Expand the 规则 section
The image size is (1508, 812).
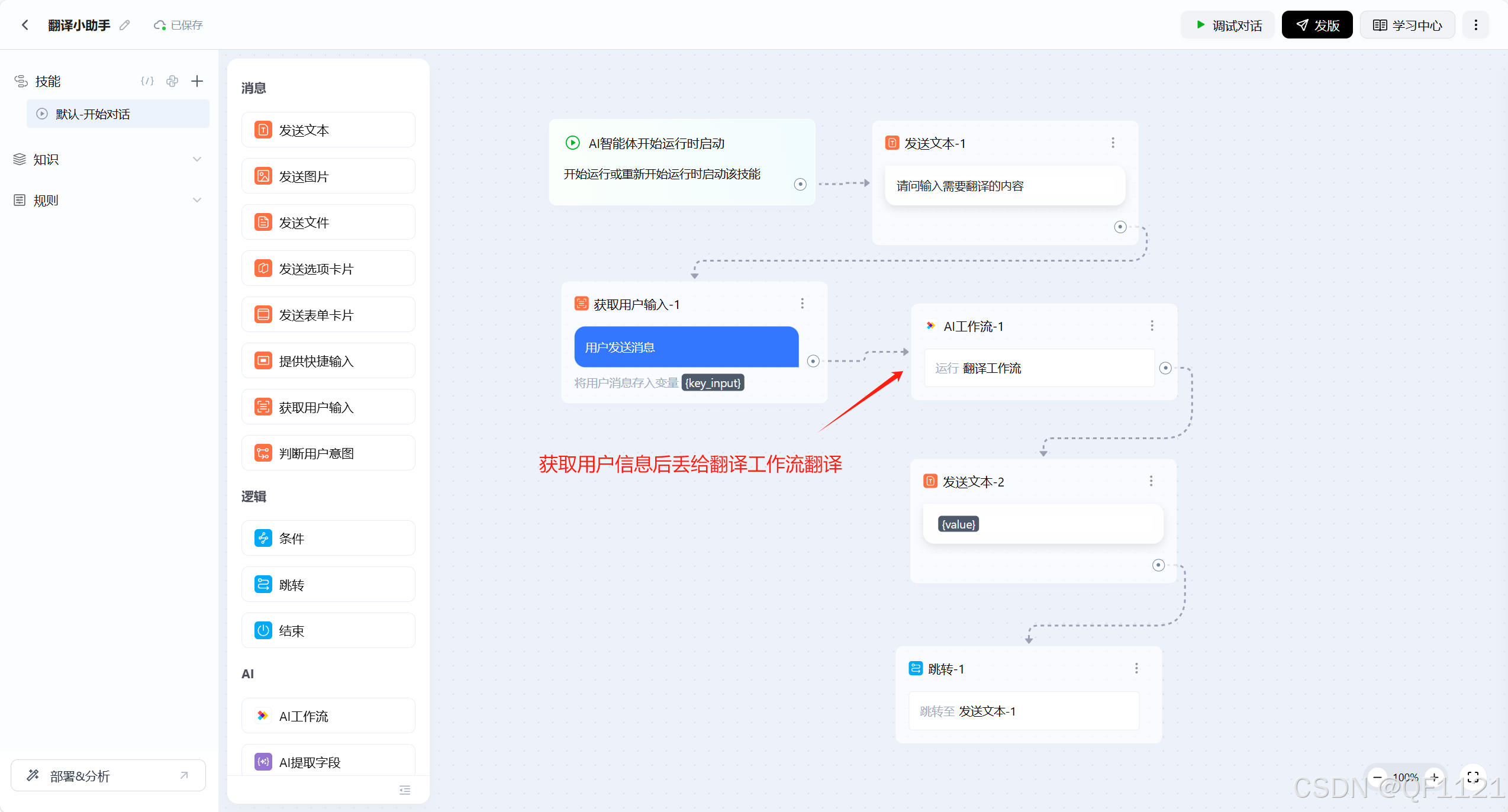(197, 200)
